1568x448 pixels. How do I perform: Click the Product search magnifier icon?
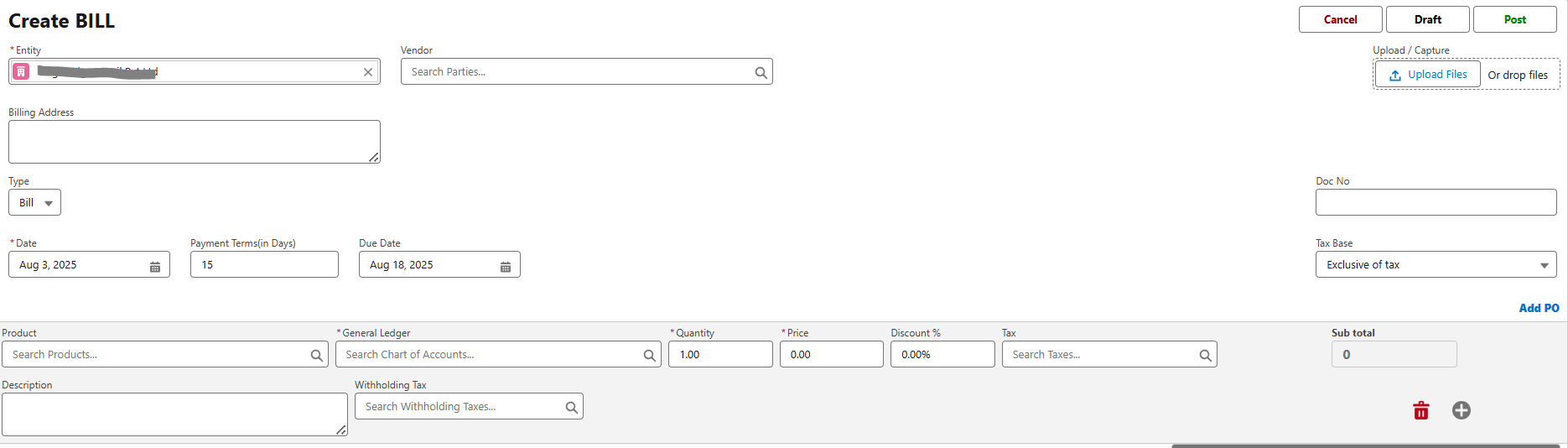pyautogui.click(x=316, y=356)
